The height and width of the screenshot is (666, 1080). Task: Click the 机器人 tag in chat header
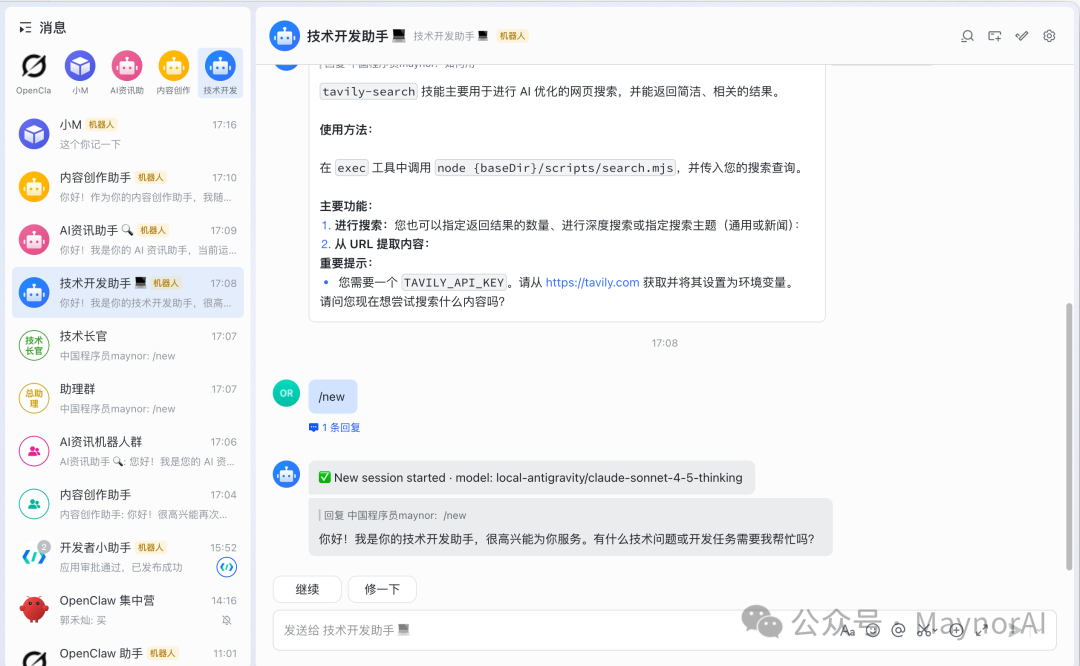pyautogui.click(x=512, y=36)
